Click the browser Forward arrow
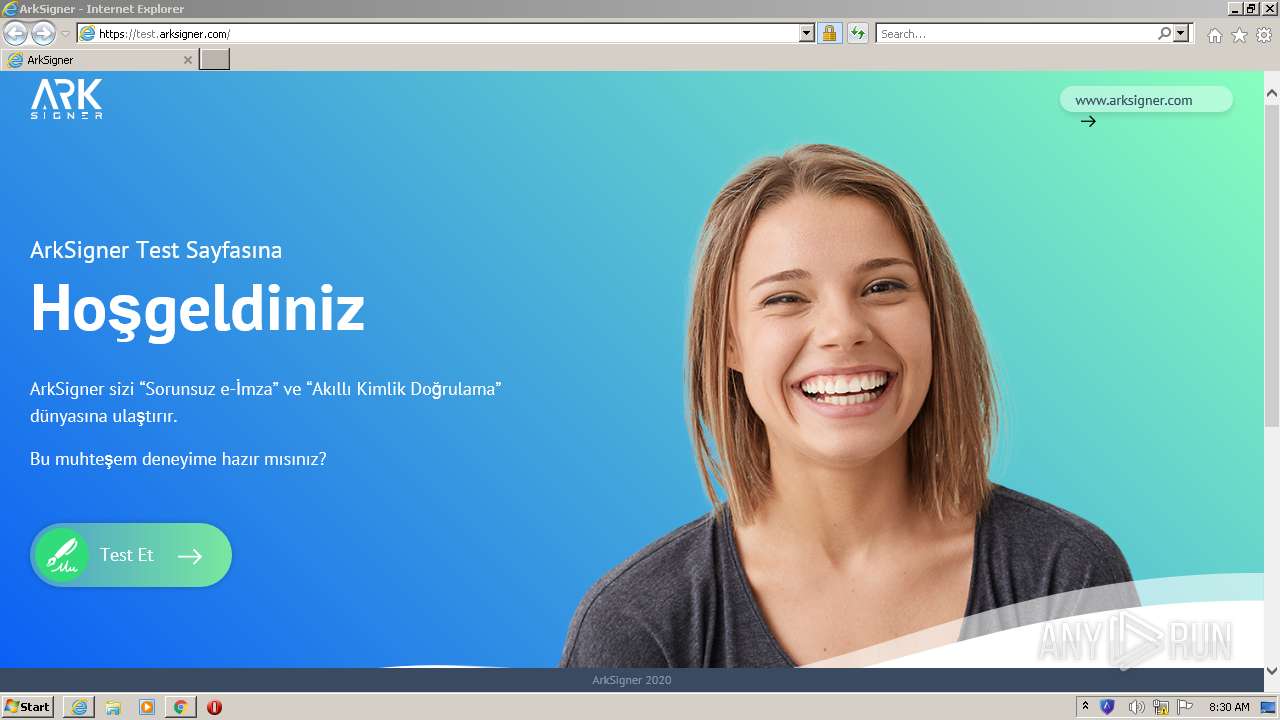The height and width of the screenshot is (720, 1280). [x=43, y=33]
